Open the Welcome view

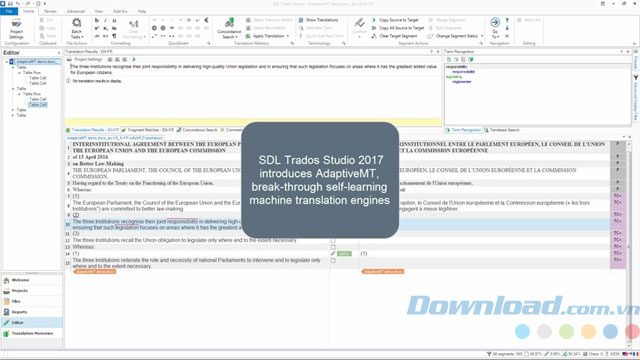point(32,280)
